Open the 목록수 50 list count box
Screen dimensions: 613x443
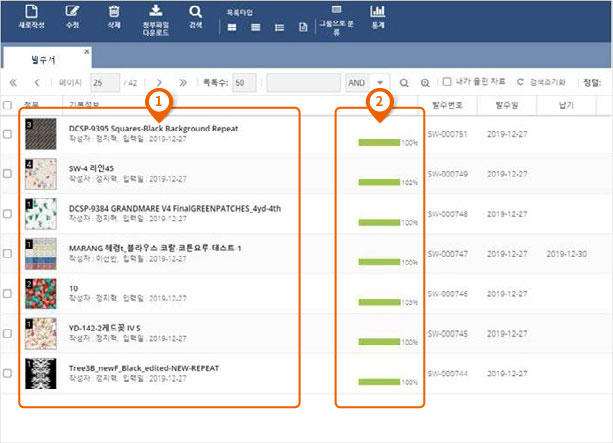(246, 83)
